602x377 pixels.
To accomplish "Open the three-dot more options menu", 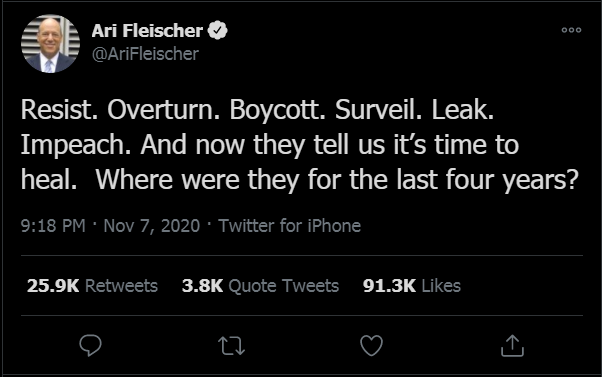I will 571,30.
